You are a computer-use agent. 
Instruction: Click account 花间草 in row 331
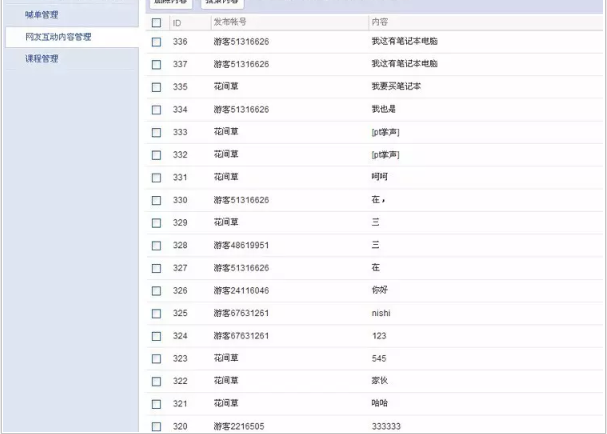(x=226, y=177)
